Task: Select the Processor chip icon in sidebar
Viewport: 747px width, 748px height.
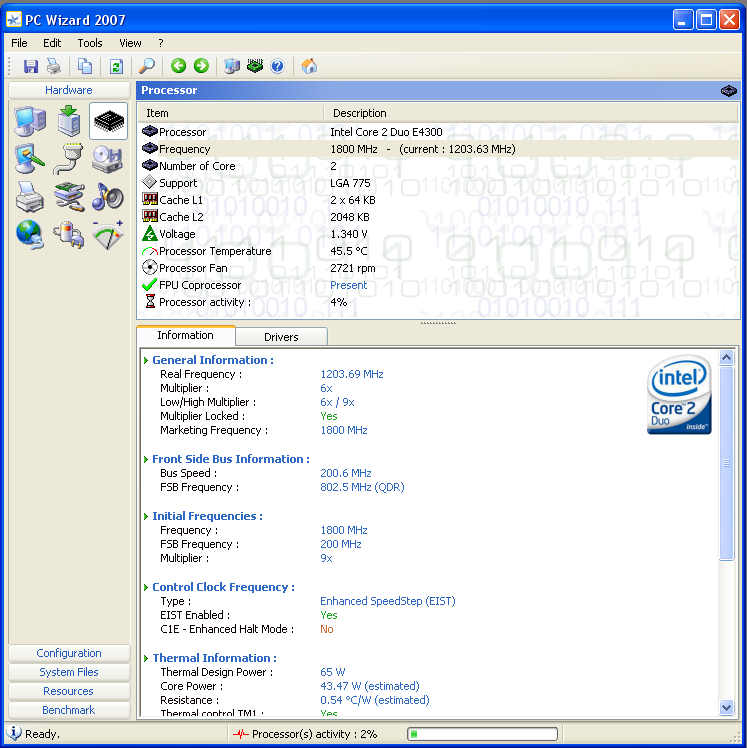Action: coord(109,121)
